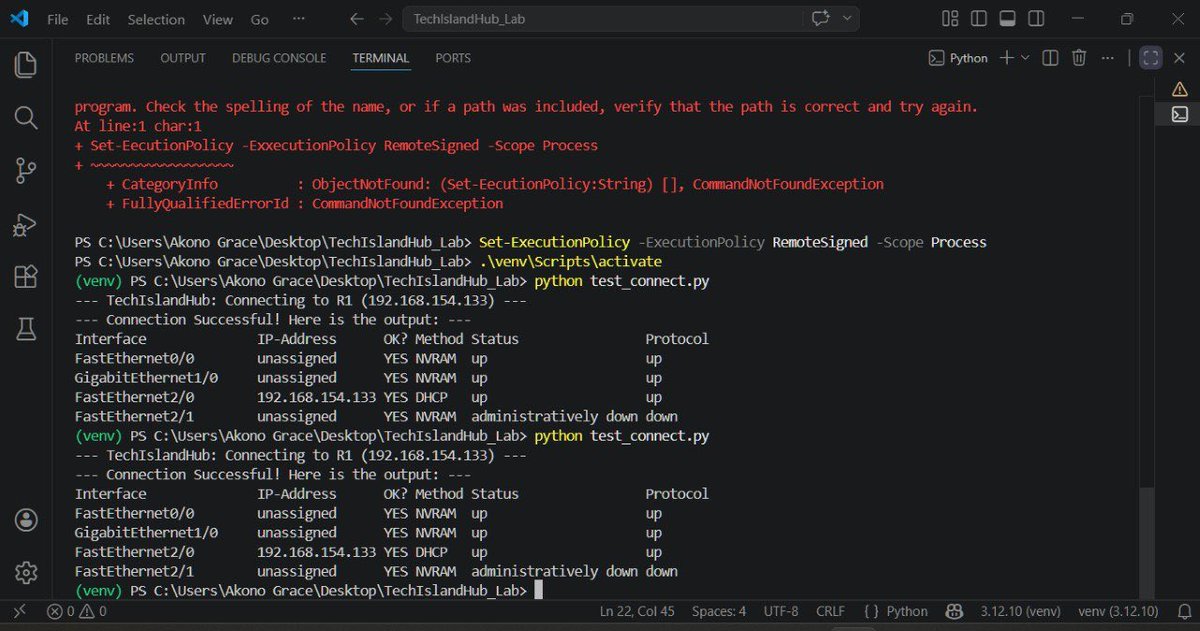
Task: Kill terminal with the trash icon
Action: (x=1078, y=58)
